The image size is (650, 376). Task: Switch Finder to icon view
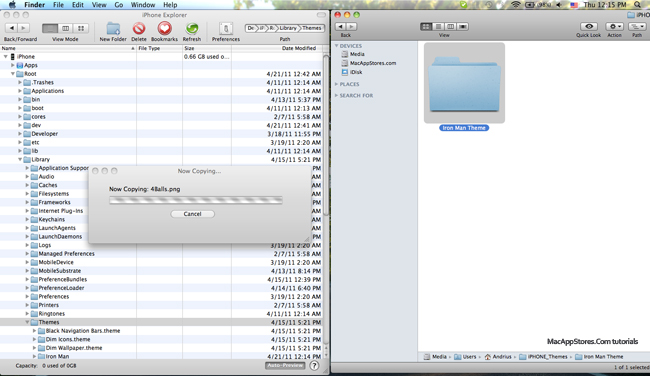tap(426, 27)
